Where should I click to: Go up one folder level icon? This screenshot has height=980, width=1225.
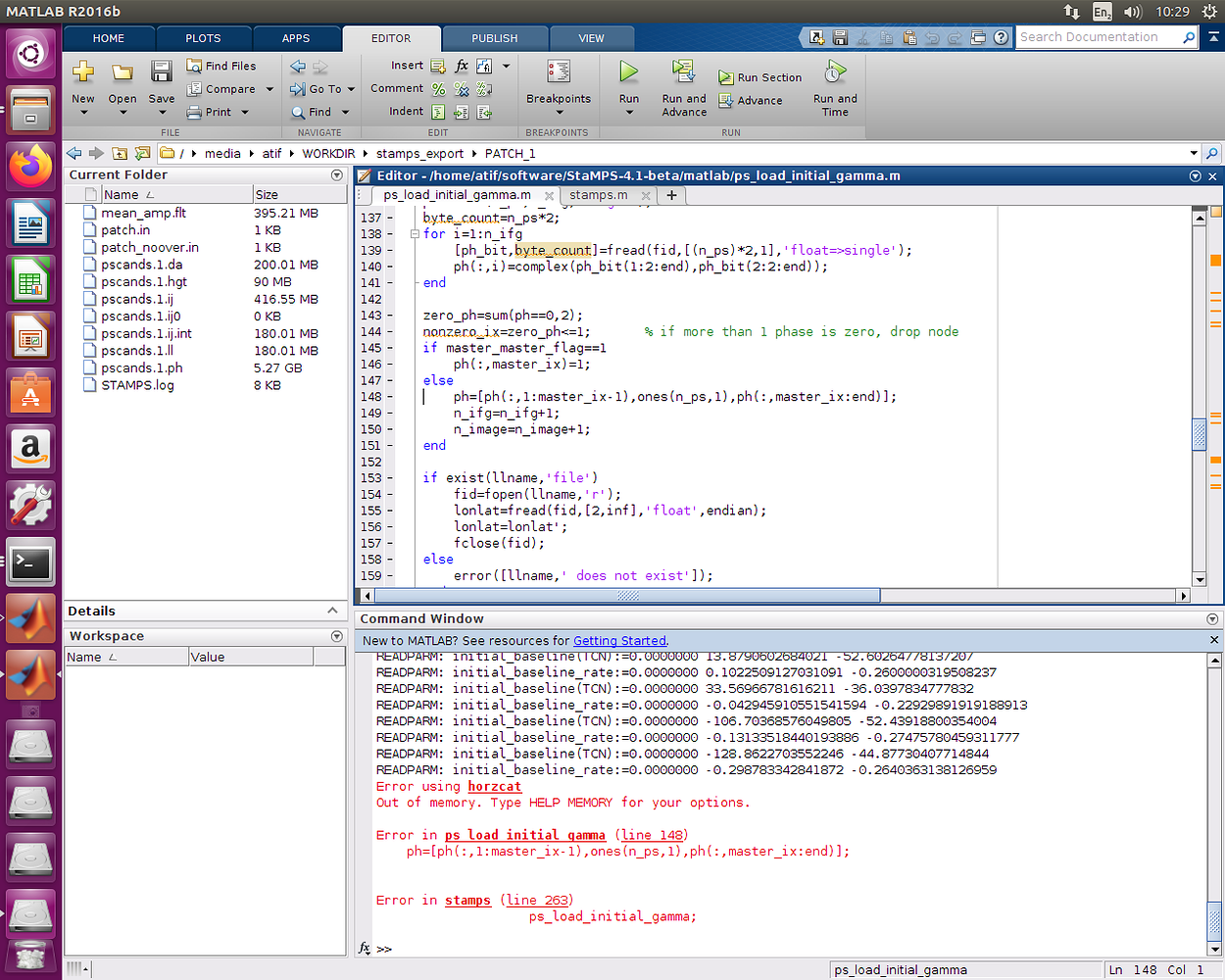(120, 153)
